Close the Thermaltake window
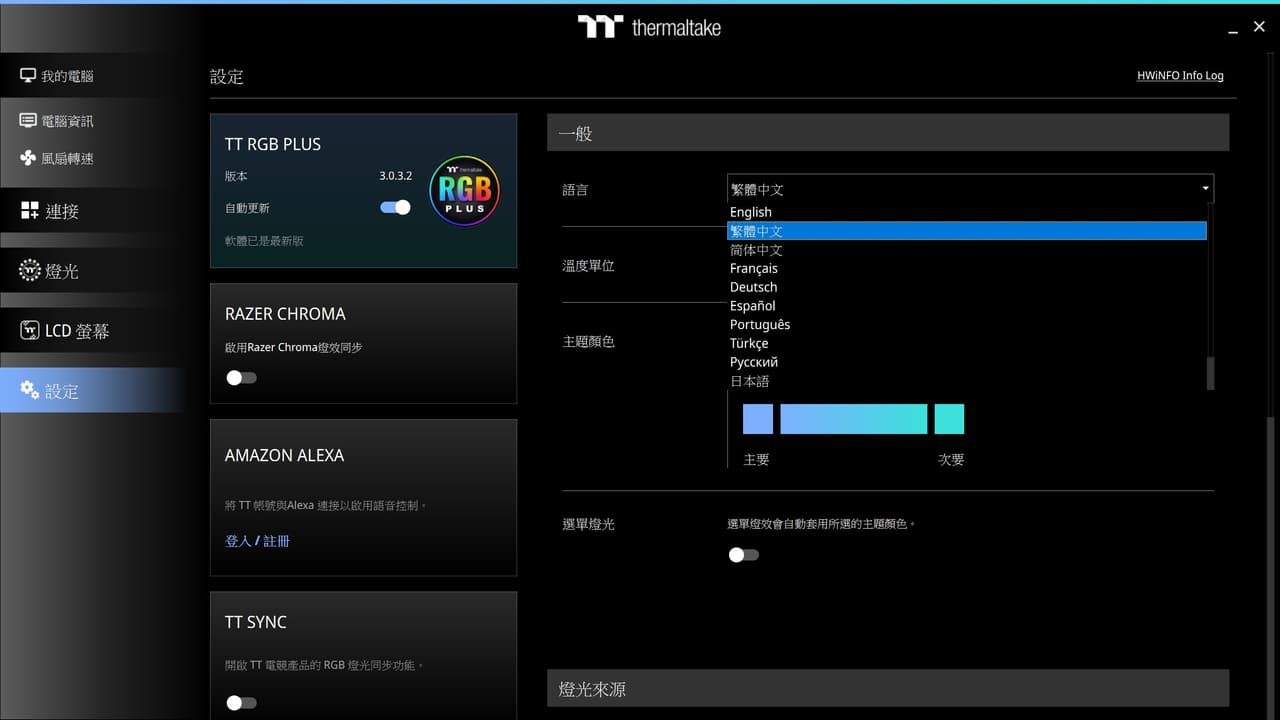Screen dimensions: 1280x720 point(1259,27)
